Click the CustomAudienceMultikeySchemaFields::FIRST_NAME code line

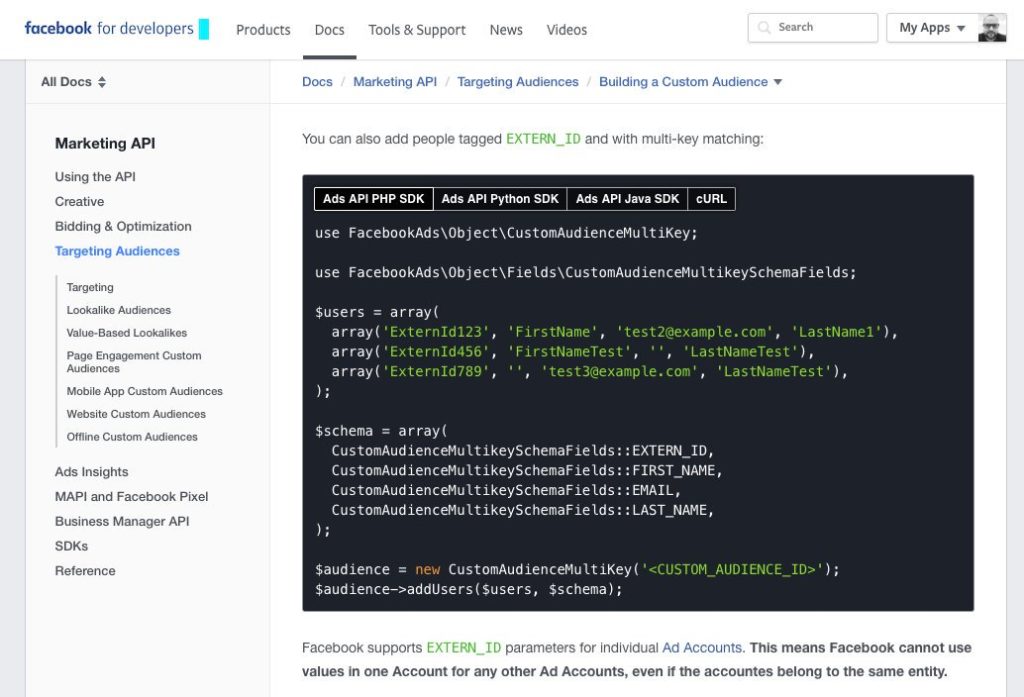click(526, 470)
